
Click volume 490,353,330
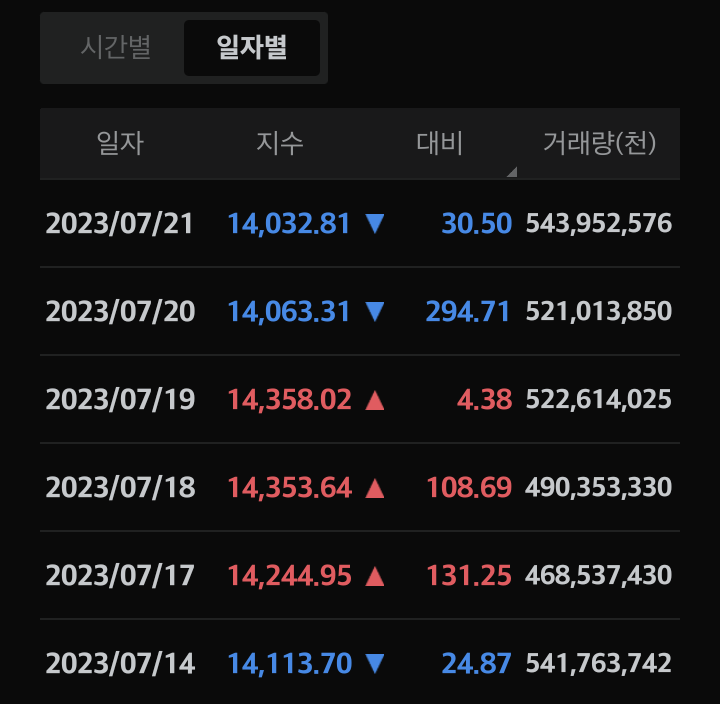tap(599, 488)
